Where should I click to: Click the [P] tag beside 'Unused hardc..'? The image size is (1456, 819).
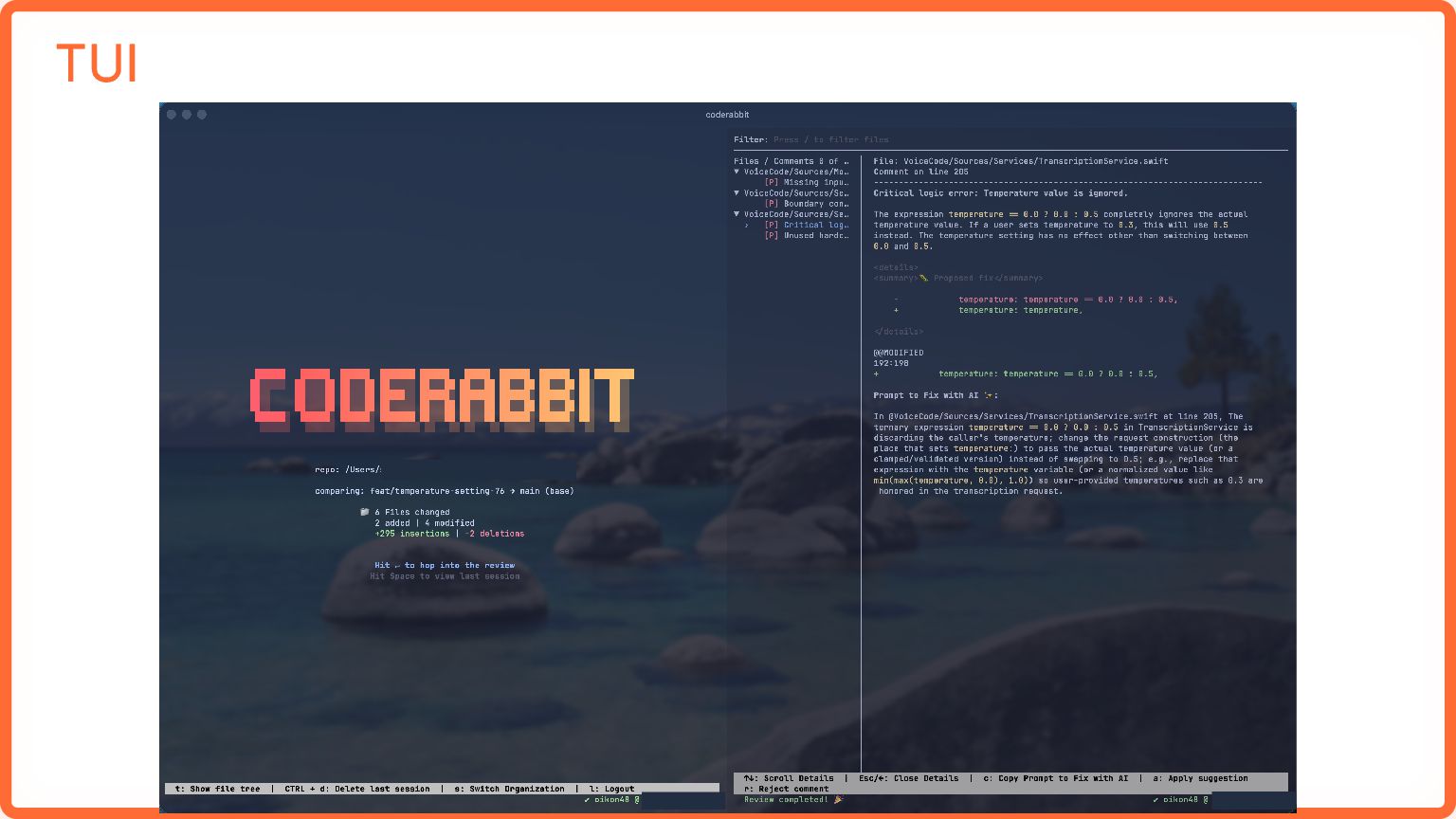(x=772, y=235)
